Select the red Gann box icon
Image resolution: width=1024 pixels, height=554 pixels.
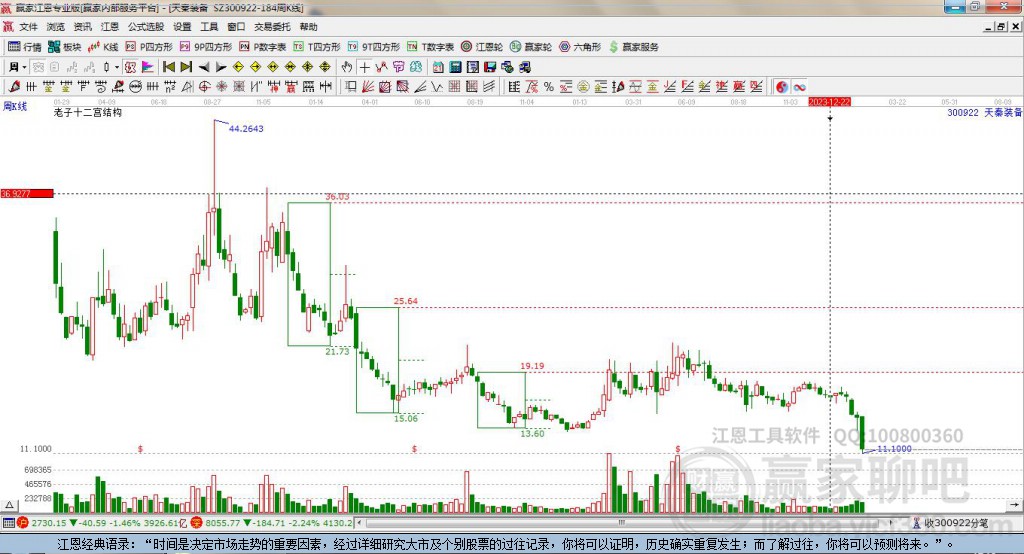385,87
